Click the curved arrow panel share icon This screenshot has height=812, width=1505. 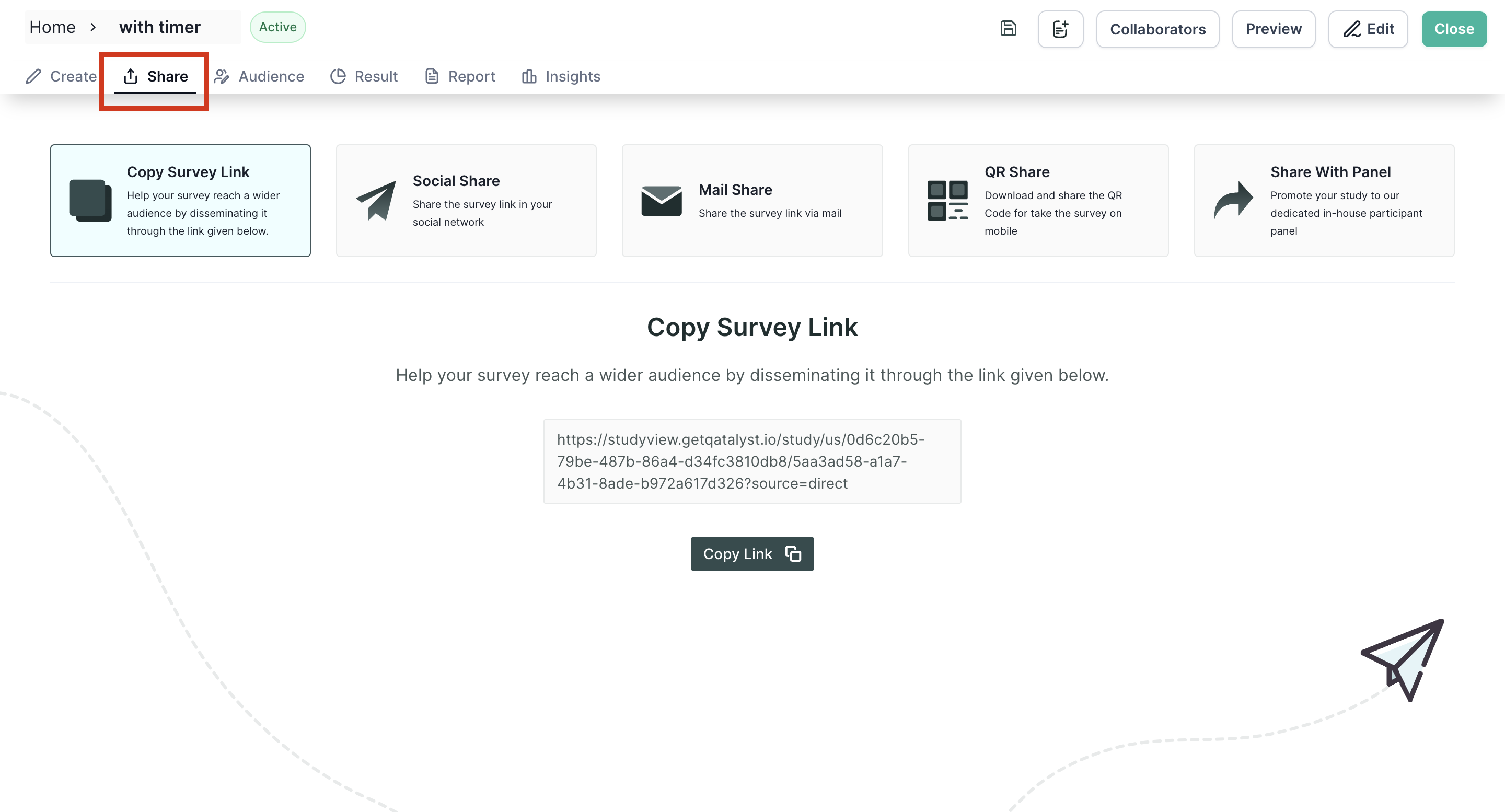tap(1233, 200)
